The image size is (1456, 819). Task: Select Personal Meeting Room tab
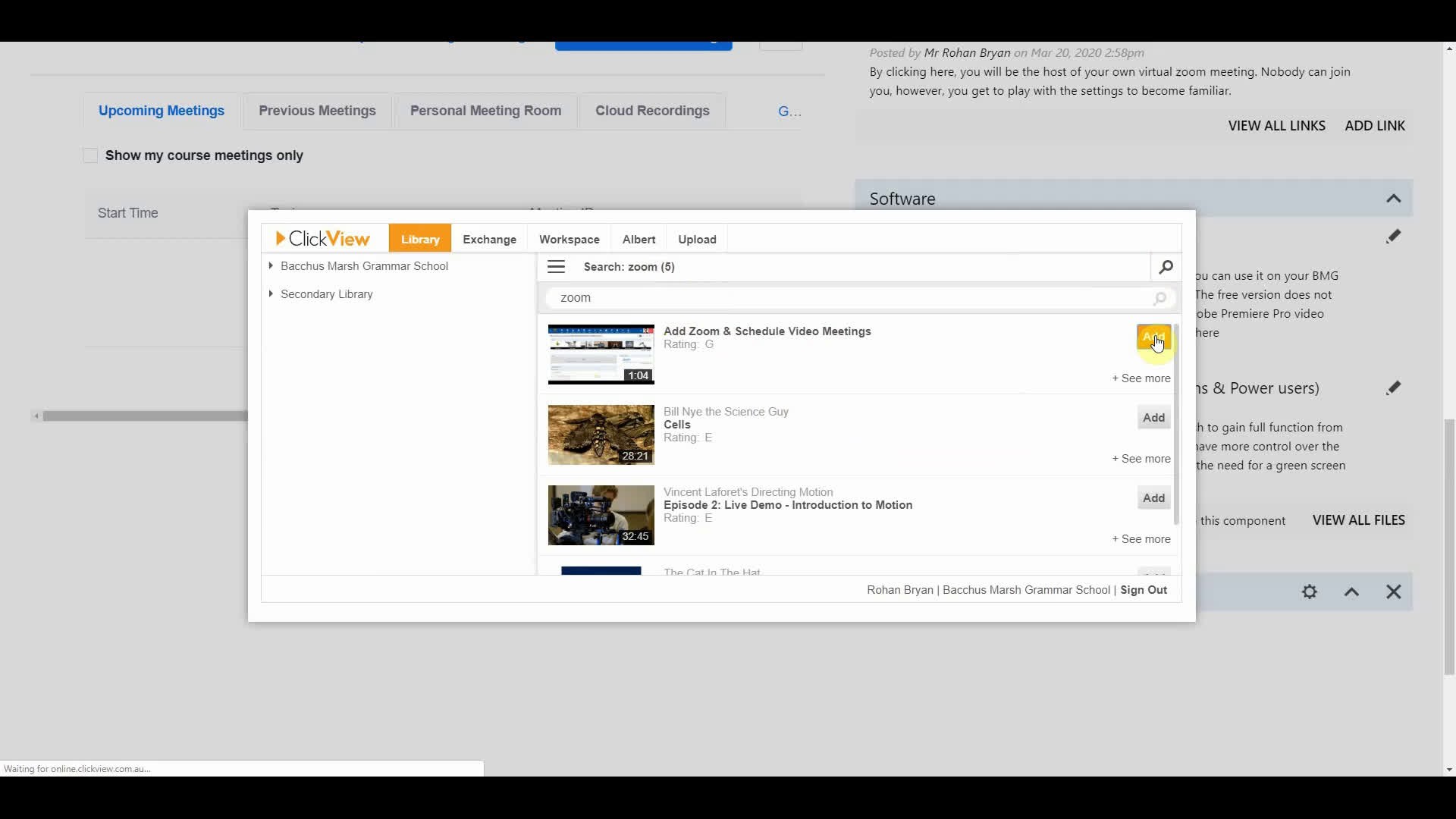point(485,111)
